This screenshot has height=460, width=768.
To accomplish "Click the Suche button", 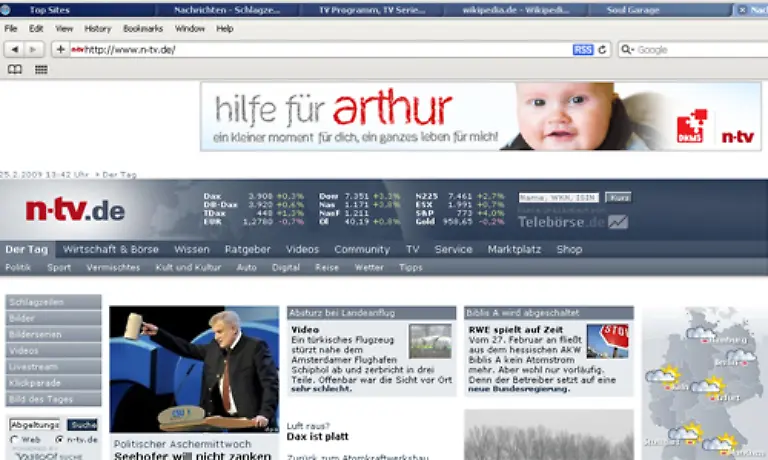I will click(82, 425).
